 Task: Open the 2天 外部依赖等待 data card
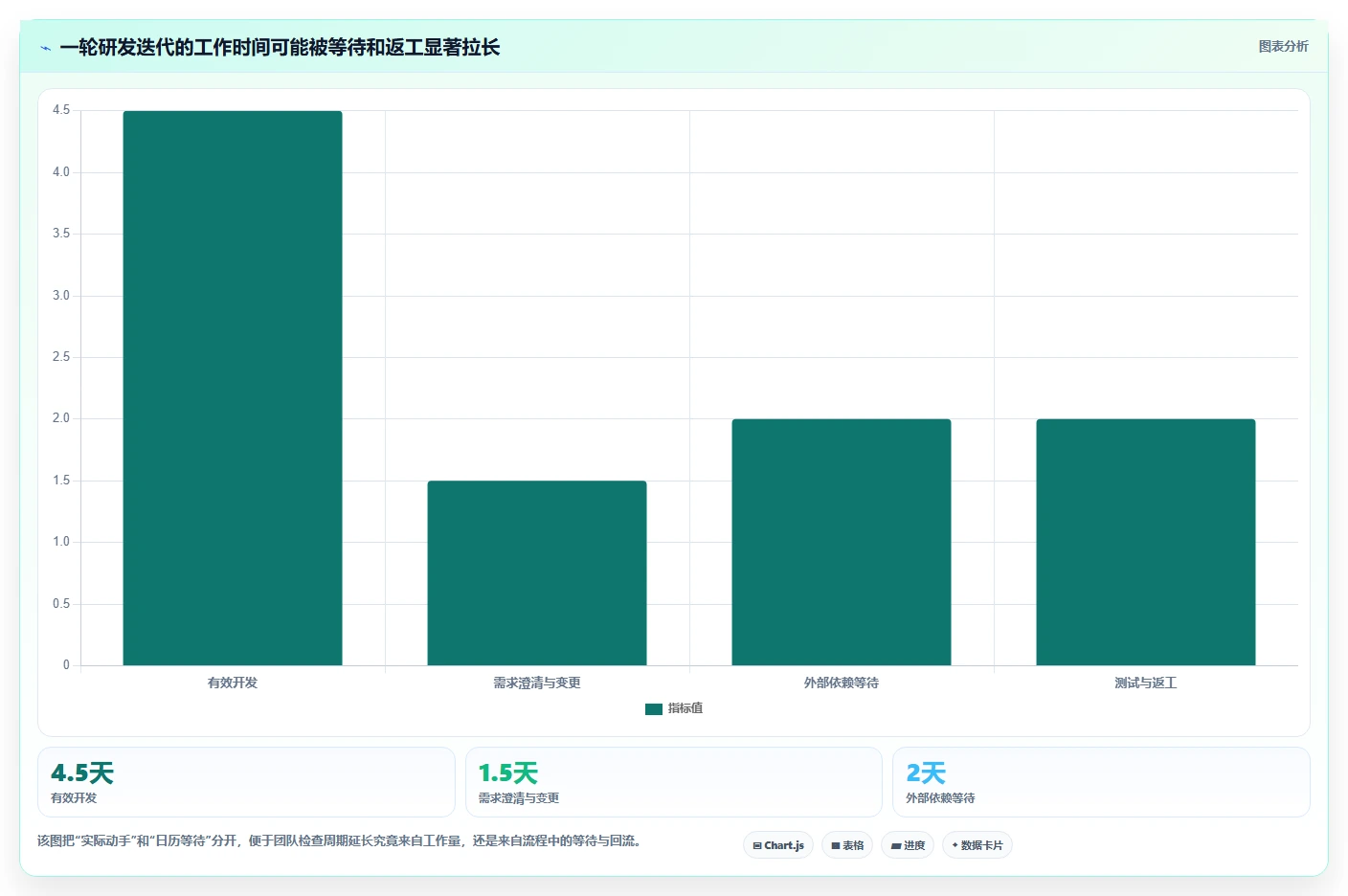pos(1101,782)
